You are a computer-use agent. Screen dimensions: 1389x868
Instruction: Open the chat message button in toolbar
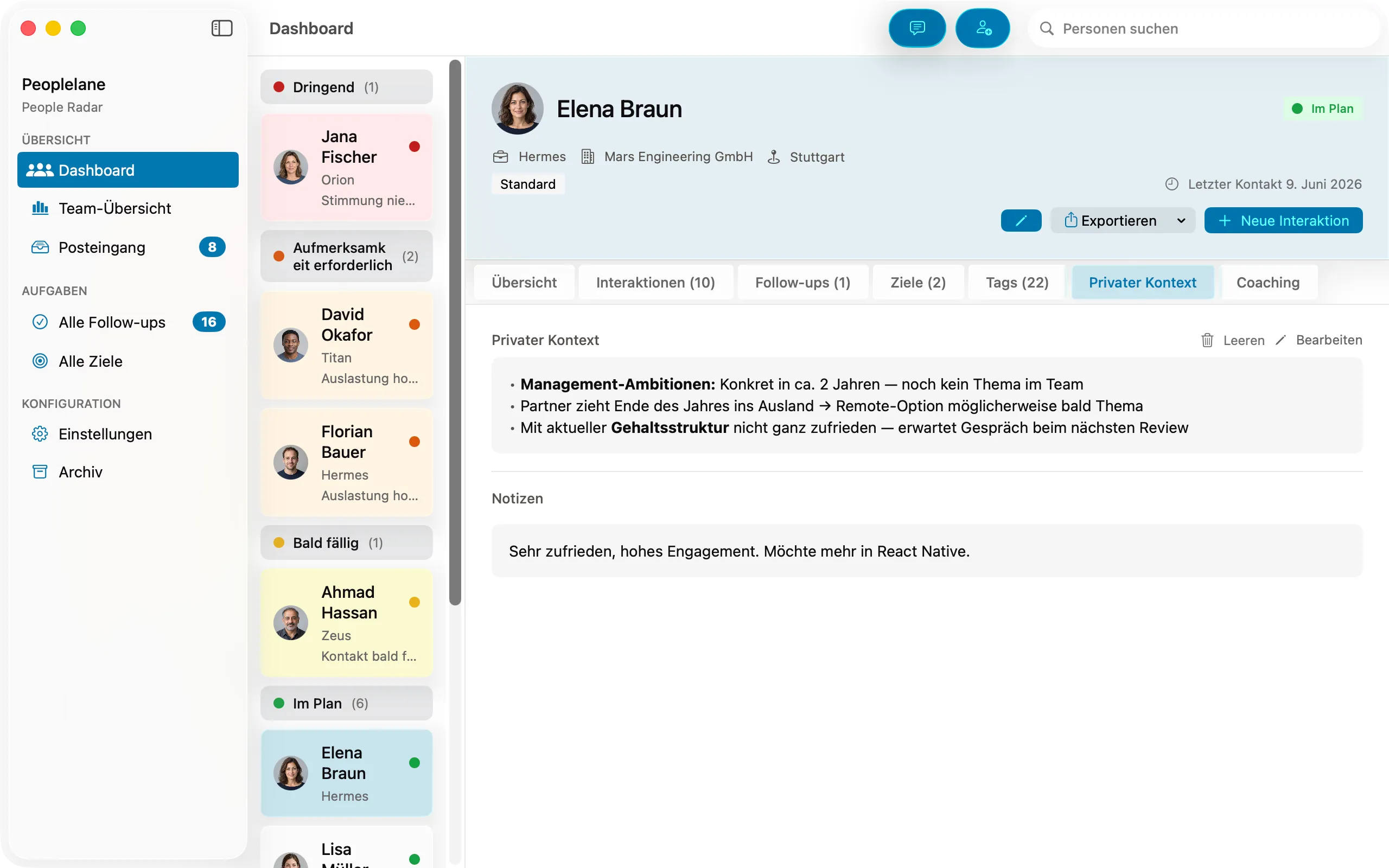pos(916,28)
